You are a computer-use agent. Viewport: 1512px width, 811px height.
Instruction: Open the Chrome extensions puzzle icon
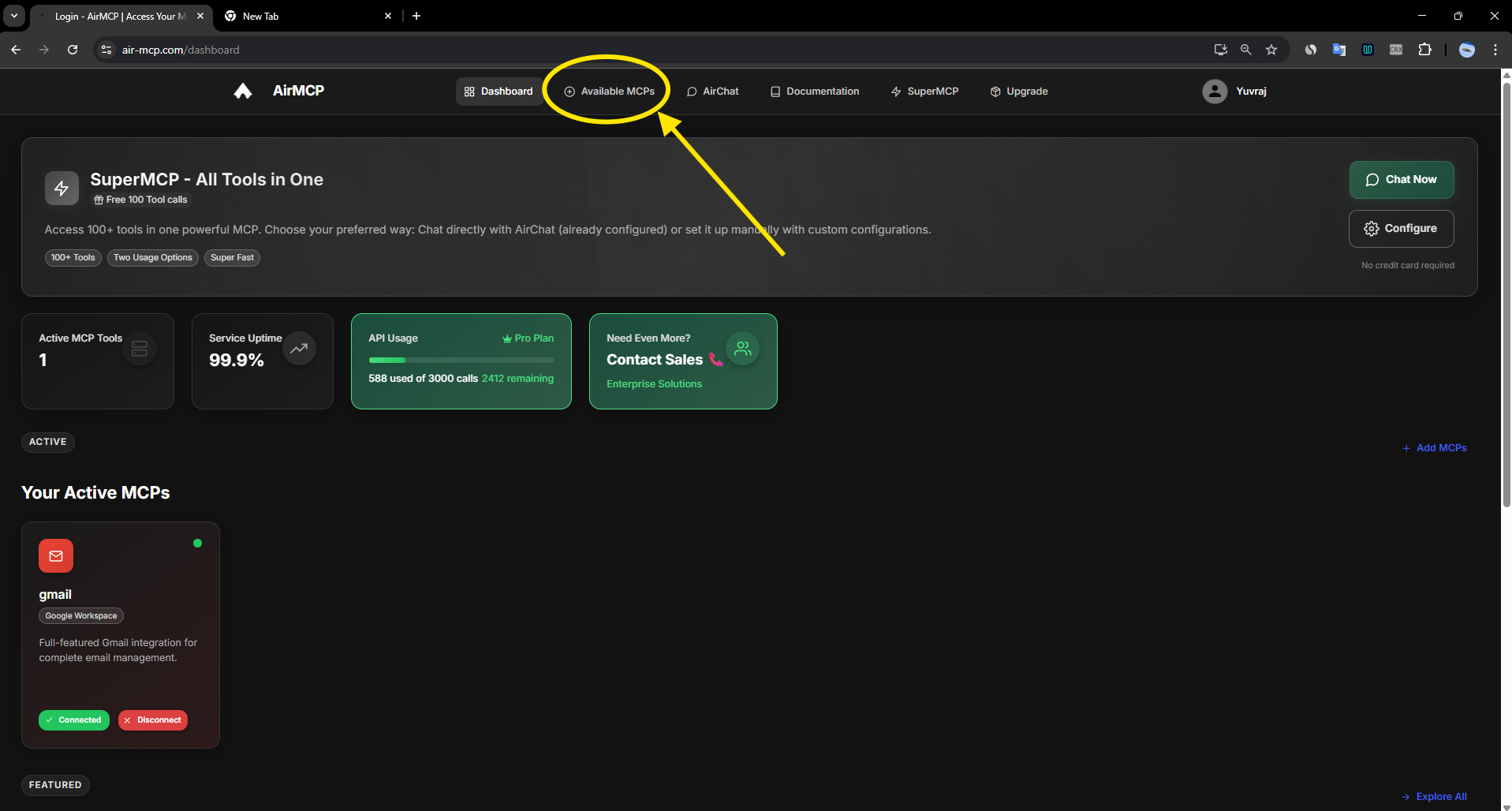pos(1424,50)
